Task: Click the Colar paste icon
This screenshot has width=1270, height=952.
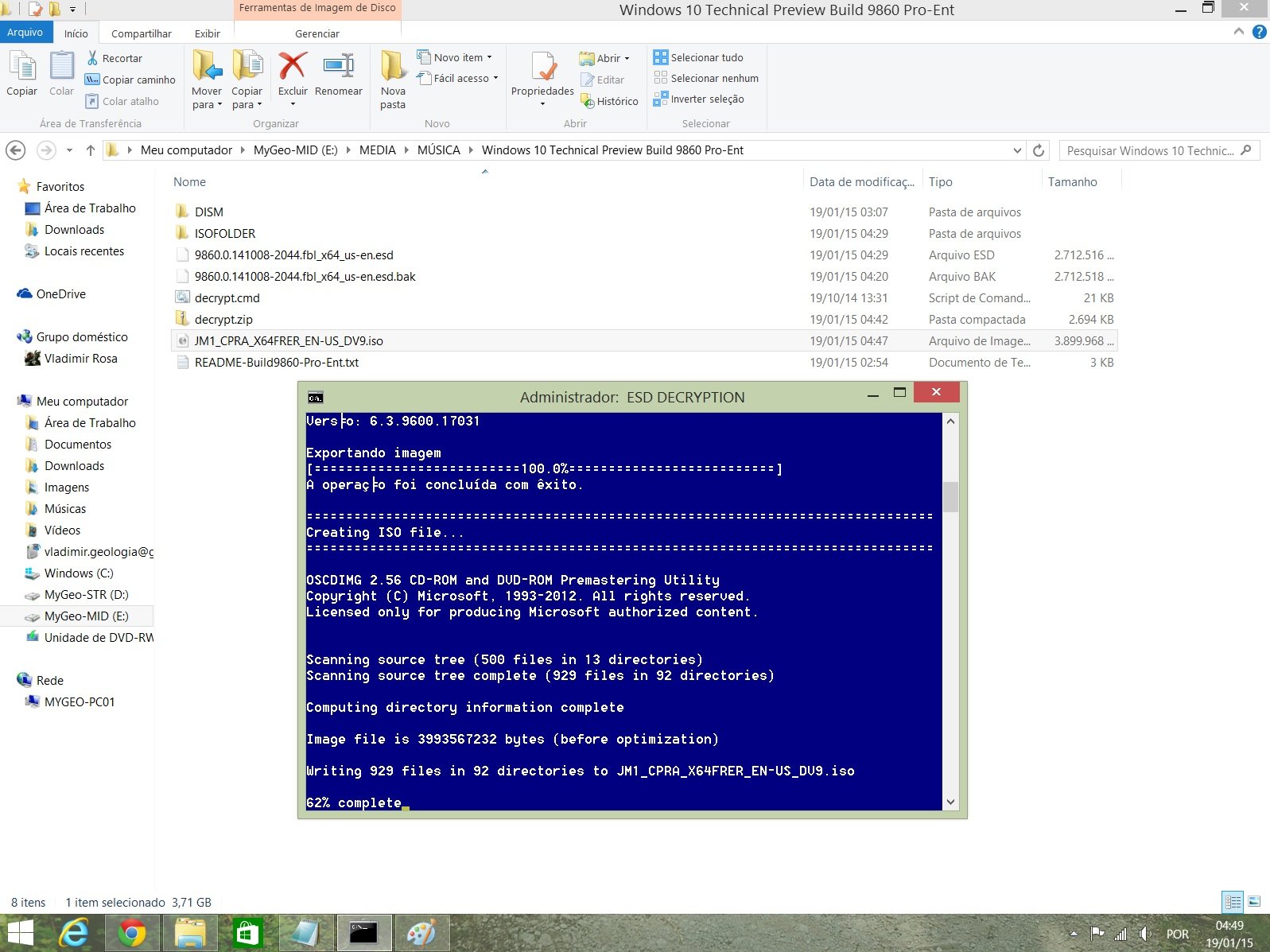Action: click(61, 73)
